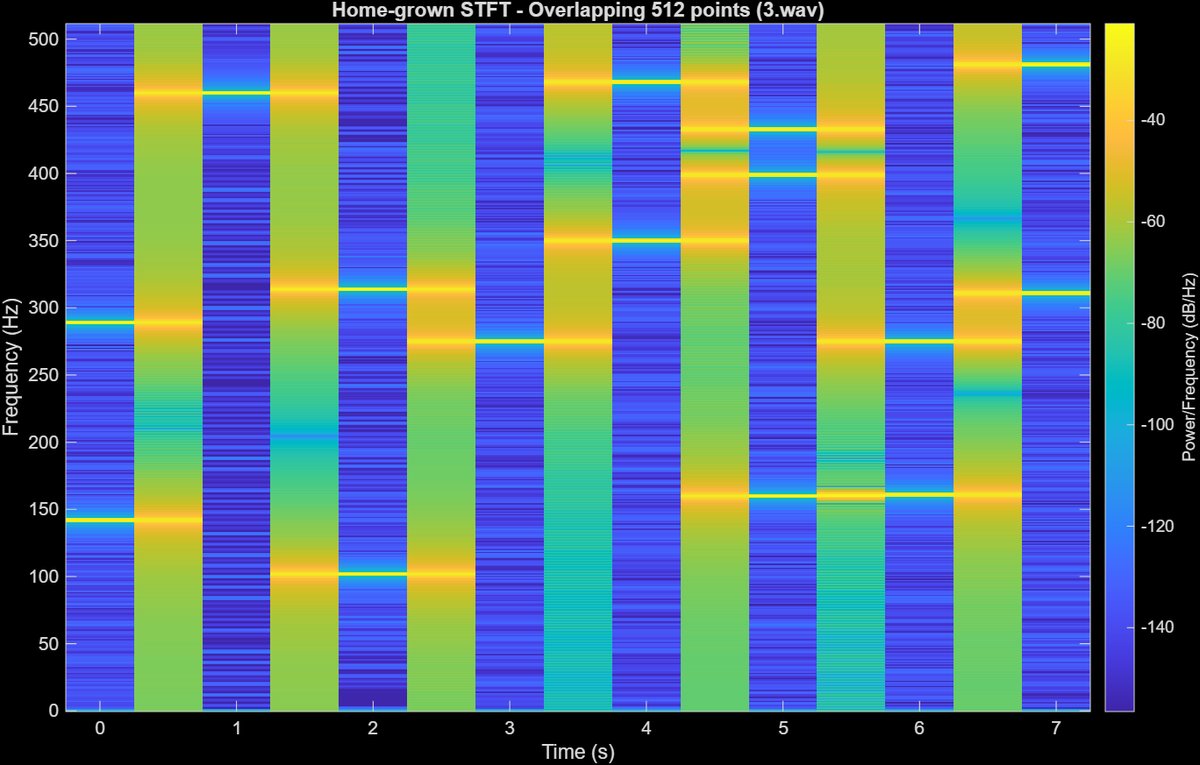
Task: Click the '4' time axis tick label
Action: pyautogui.click(x=646, y=728)
